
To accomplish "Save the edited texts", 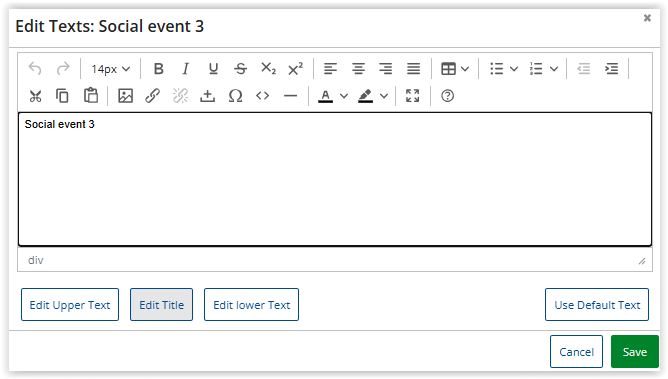I will coord(635,352).
